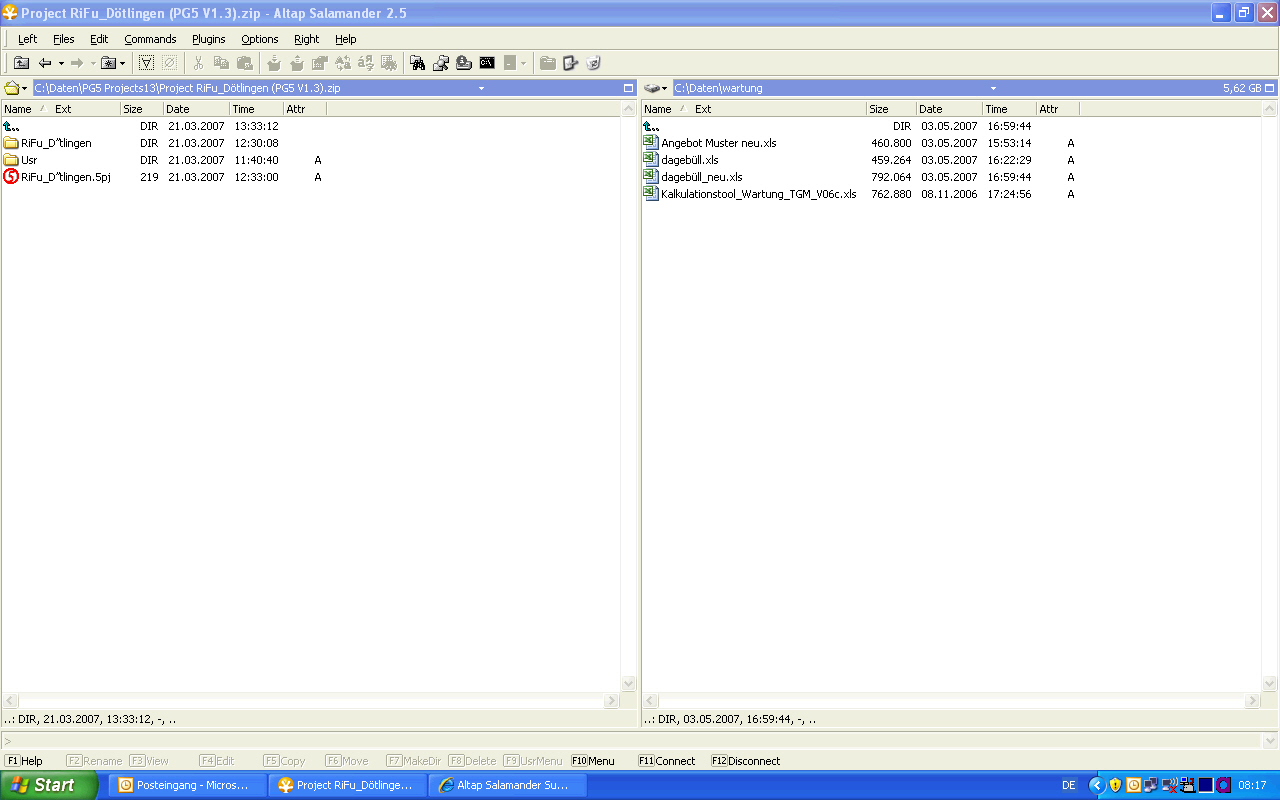Open the hot paths folder toolbar icon
Viewport: 1280px width, 800px height.
click(108, 63)
